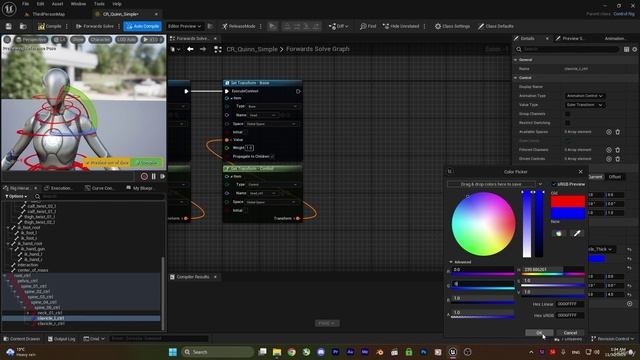Switch to the My Blueprint tab

click(139, 188)
